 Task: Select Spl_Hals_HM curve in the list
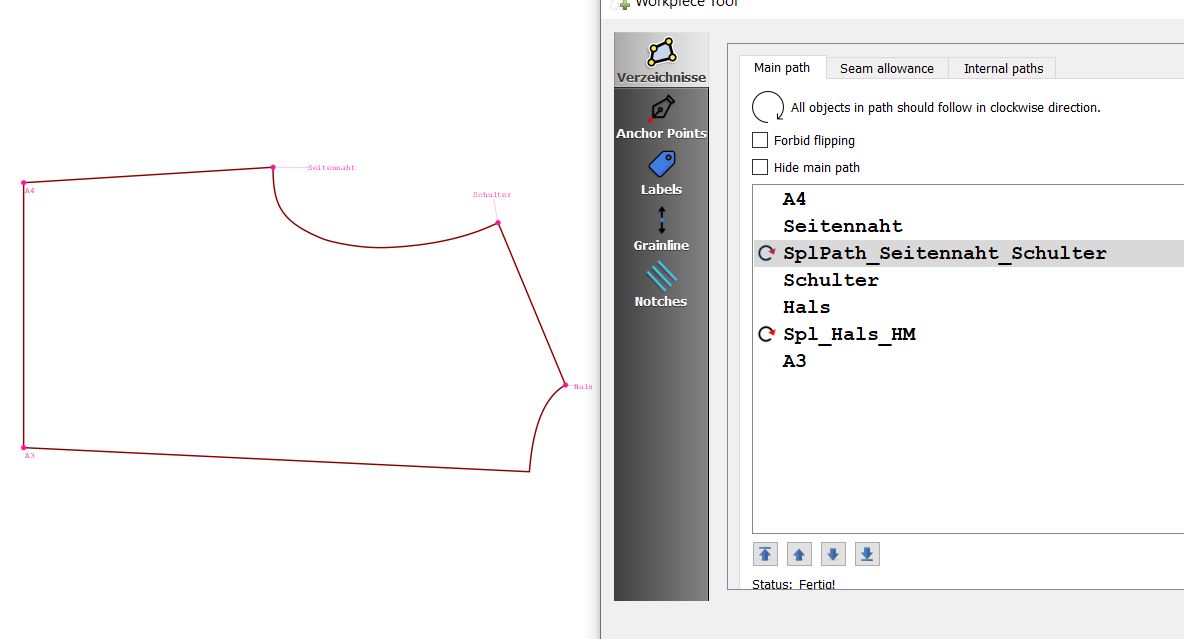[849, 335]
